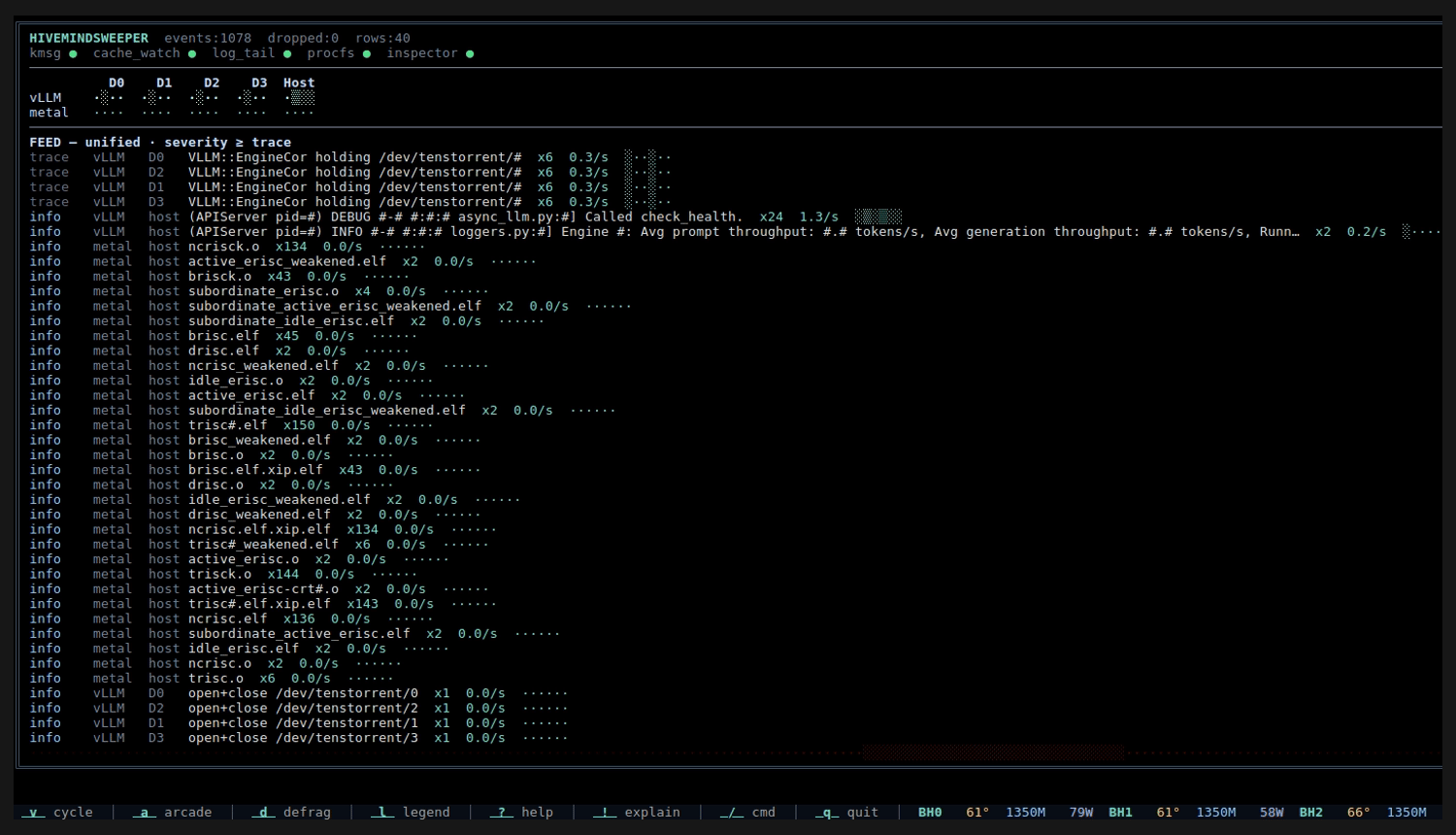Select the 'open+close /dev/tenstorrent/0' row
Image resolution: width=1456 pixels, height=835 pixels.
(x=299, y=693)
